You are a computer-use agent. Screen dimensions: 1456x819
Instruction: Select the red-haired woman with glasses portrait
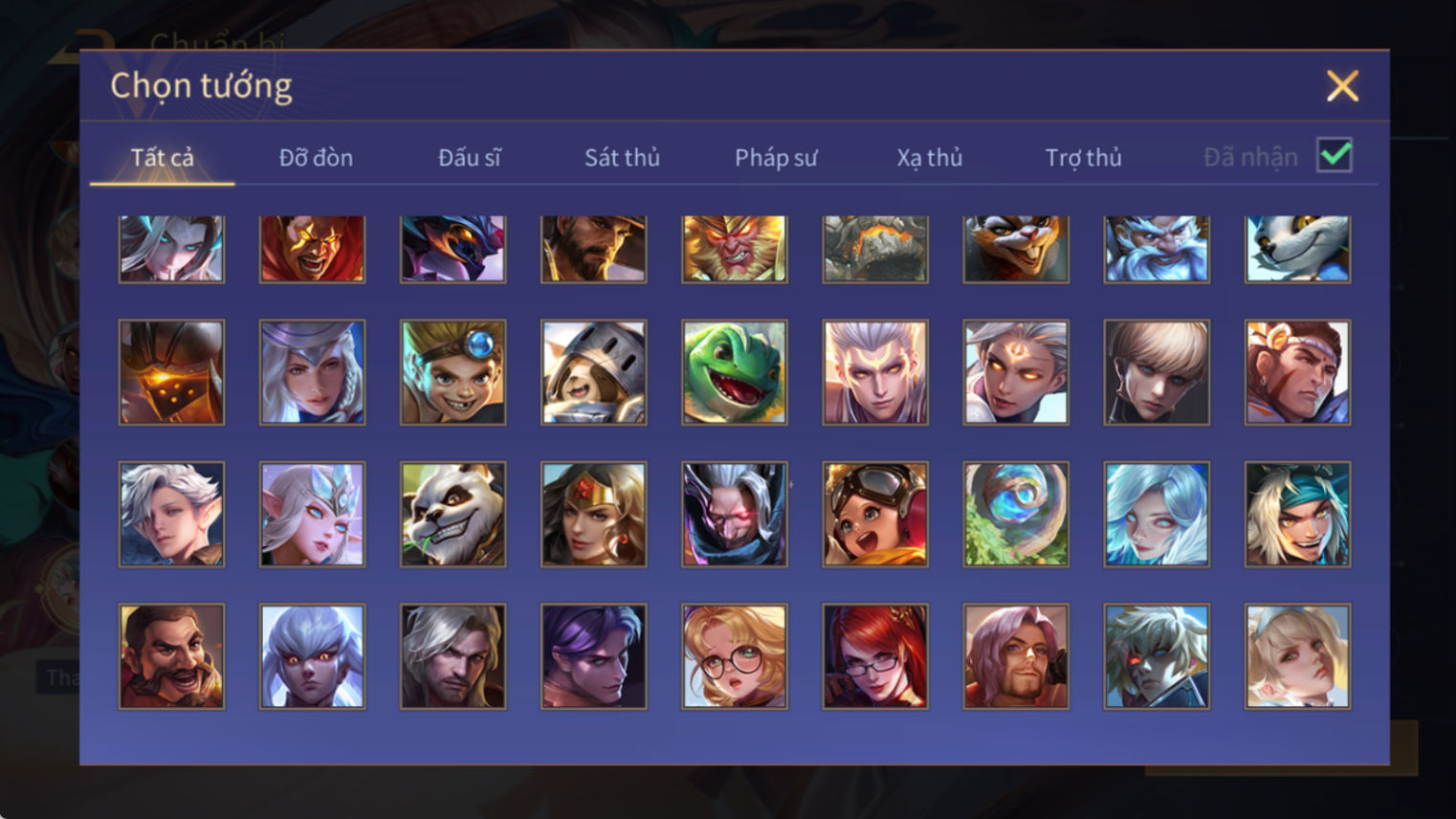(875, 656)
